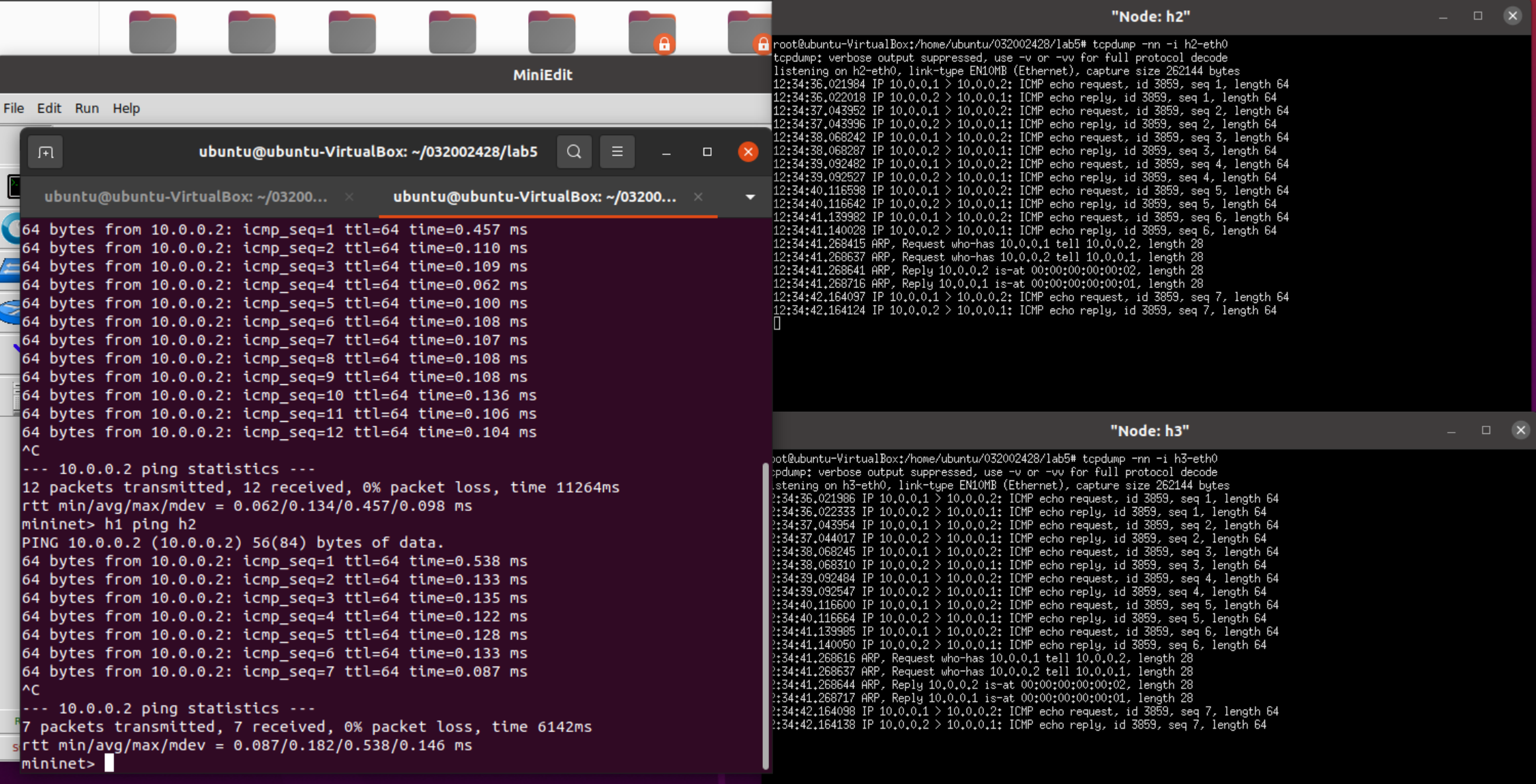Image resolution: width=1536 pixels, height=784 pixels.
Task: Expand the terminal tab list dropdown arrow
Action: click(750, 197)
